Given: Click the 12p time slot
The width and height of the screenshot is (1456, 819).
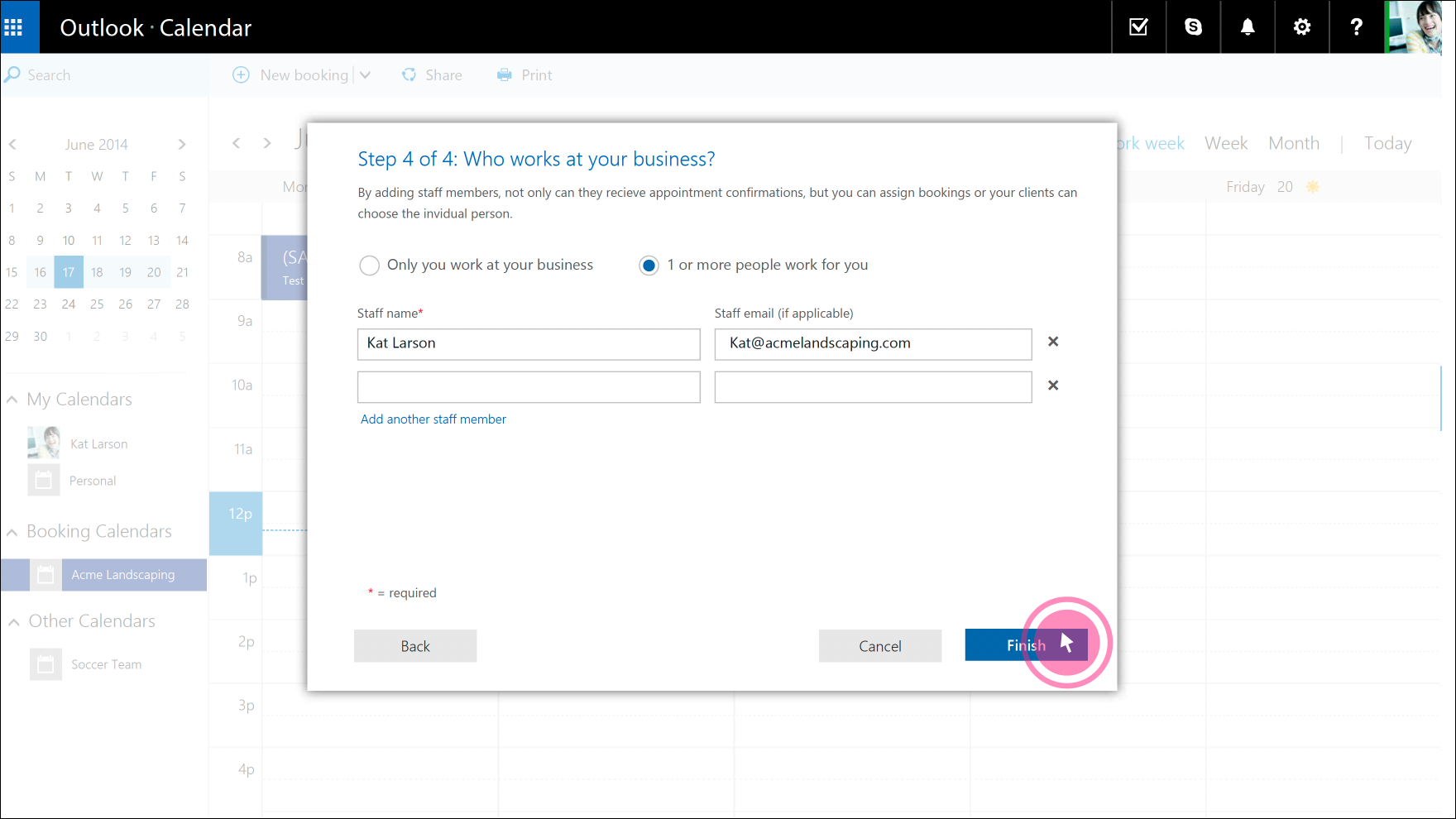Looking at the screenshot, I should click(236, 524).
